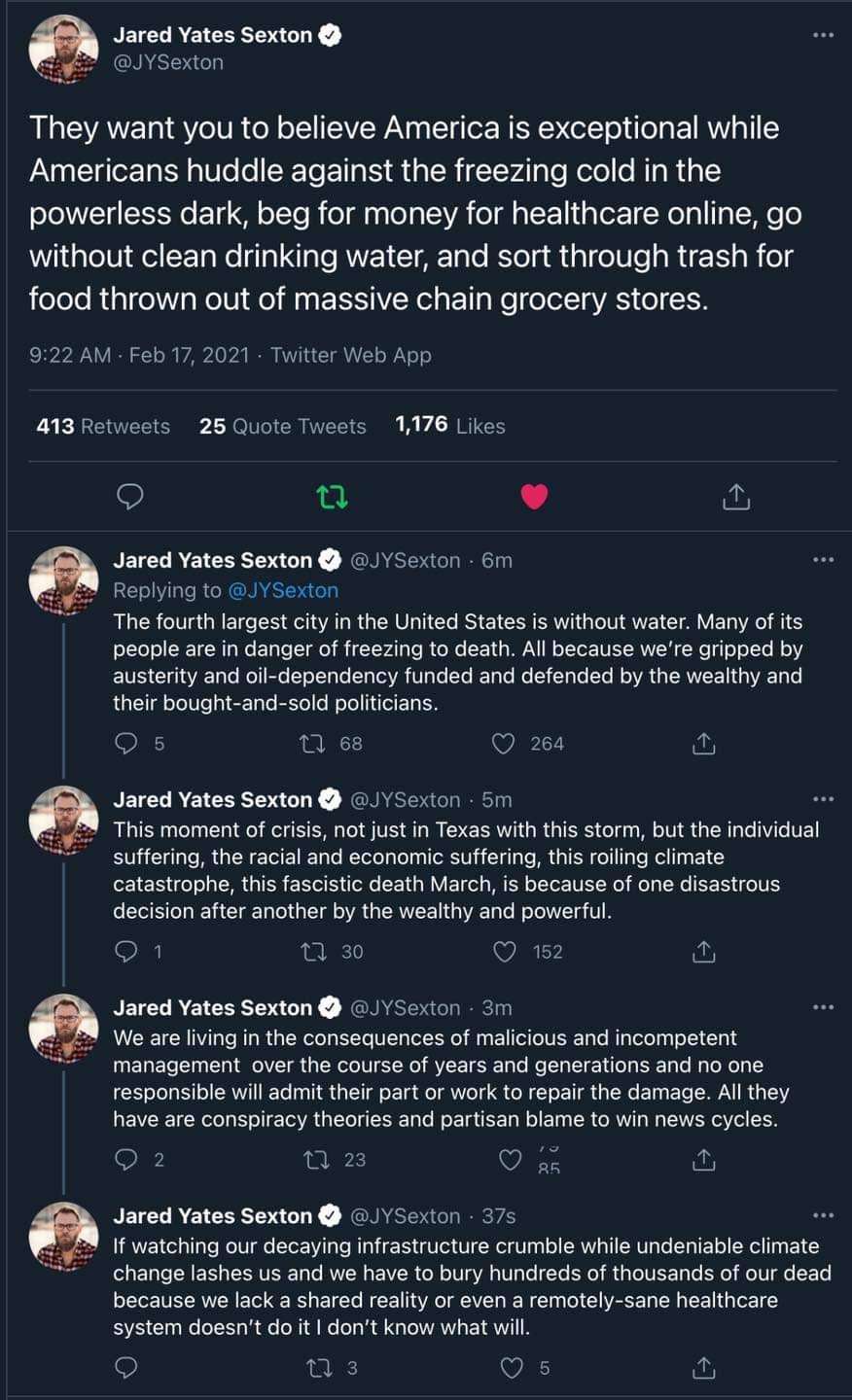Retweet the reply with 30 retweets
The width and height of the screenshot is (852, 1400).
(314, 952)
